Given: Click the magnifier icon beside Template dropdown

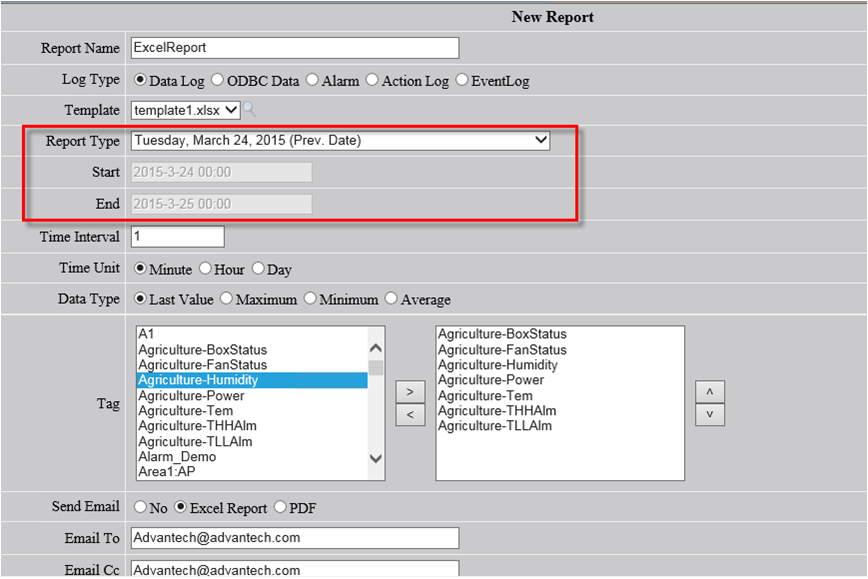Looking at the screenshot, I should [x=250, y=110].
